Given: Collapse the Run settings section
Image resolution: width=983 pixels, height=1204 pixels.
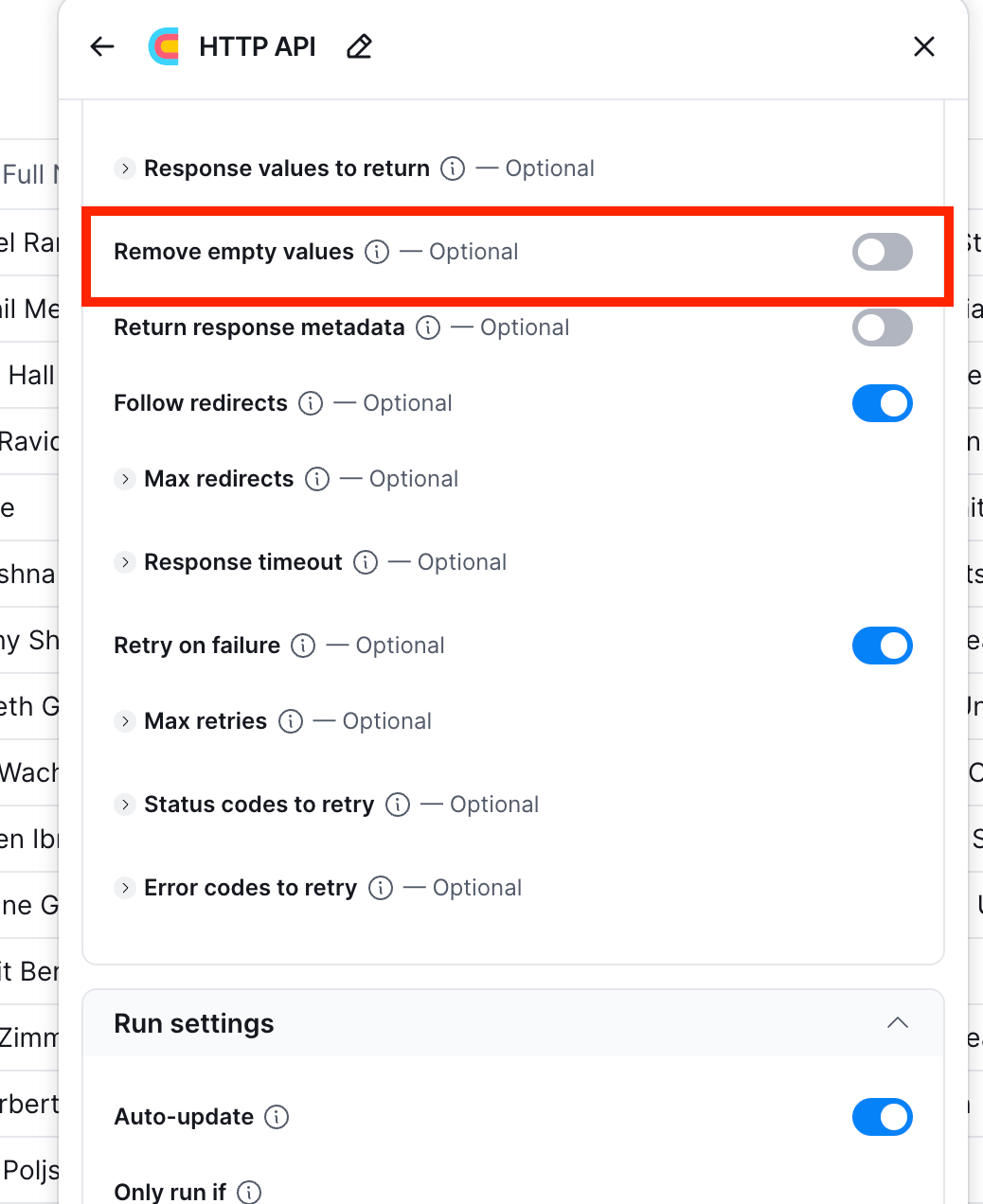Looking at the screenshot, I should coord(897,1023).
